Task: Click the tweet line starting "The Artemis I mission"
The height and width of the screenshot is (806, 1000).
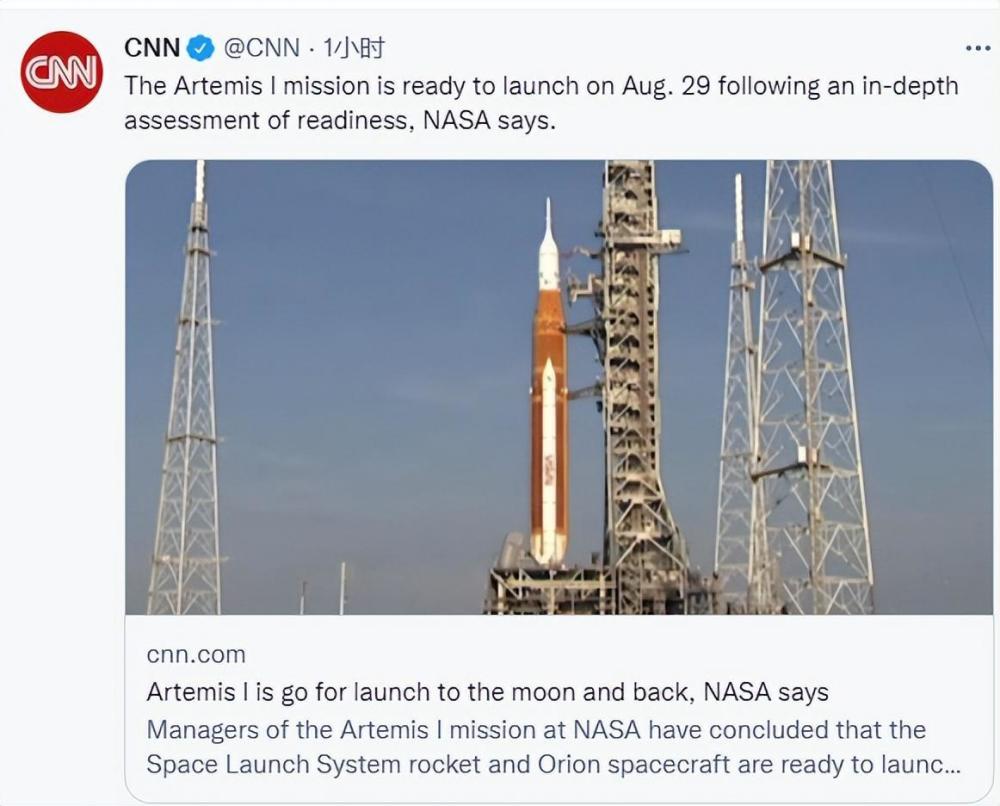Action: (540, 86)
